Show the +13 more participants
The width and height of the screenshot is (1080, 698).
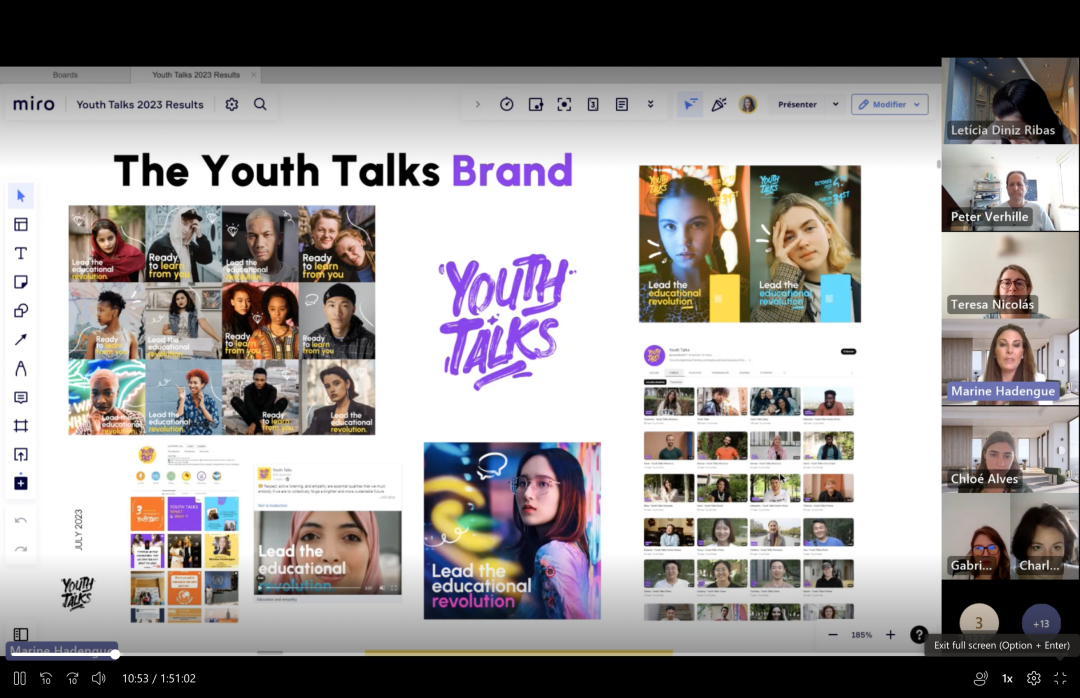coord(1041,623)
